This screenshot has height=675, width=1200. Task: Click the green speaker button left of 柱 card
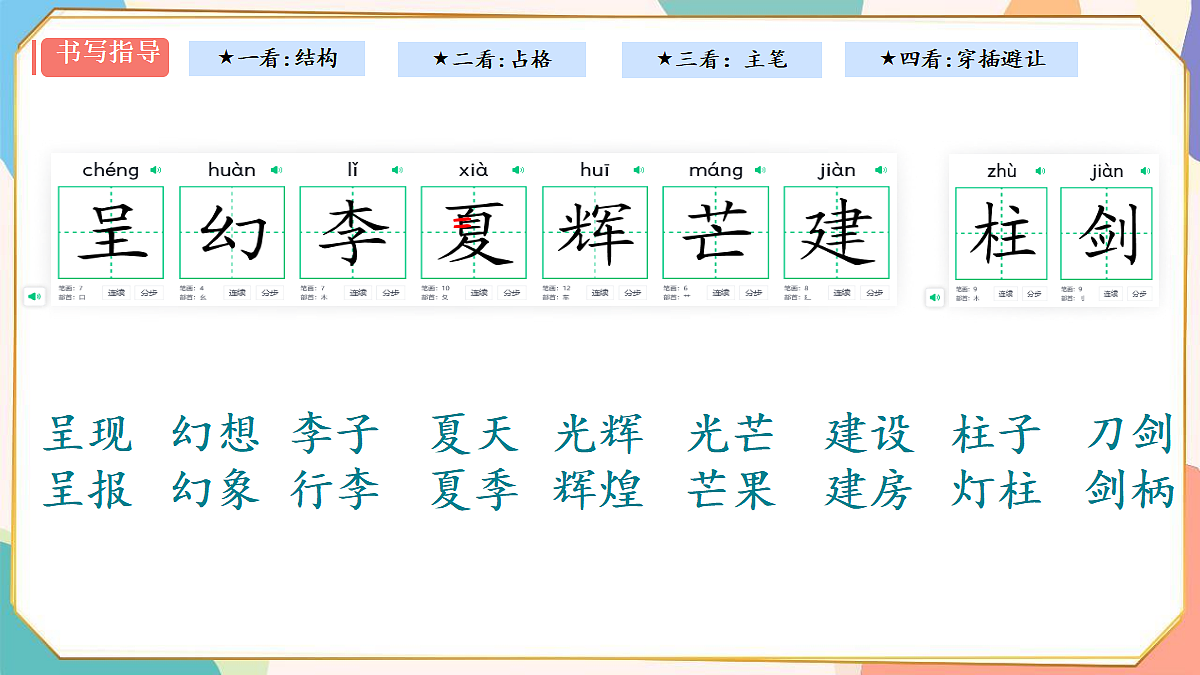935,297
